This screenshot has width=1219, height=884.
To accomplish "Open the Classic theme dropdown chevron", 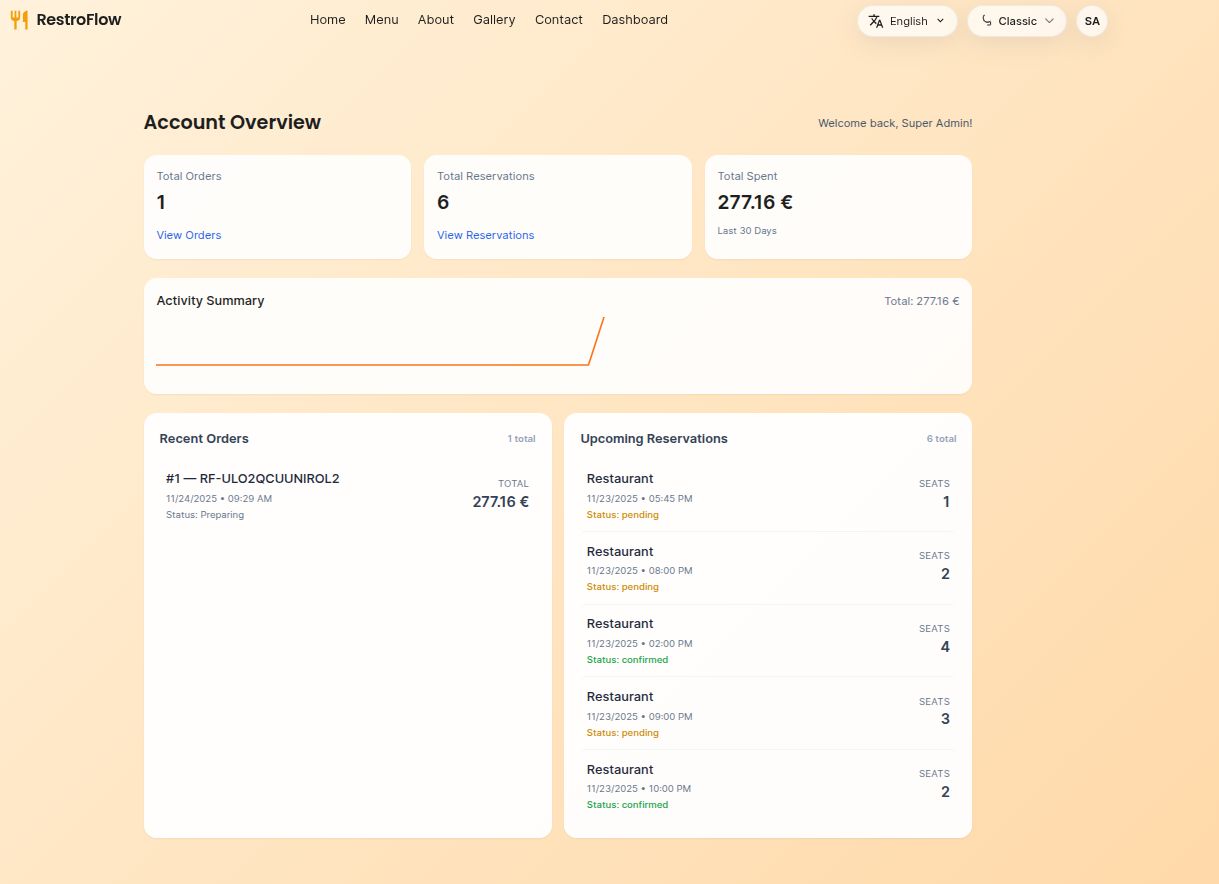I will tap(1049, 21).
